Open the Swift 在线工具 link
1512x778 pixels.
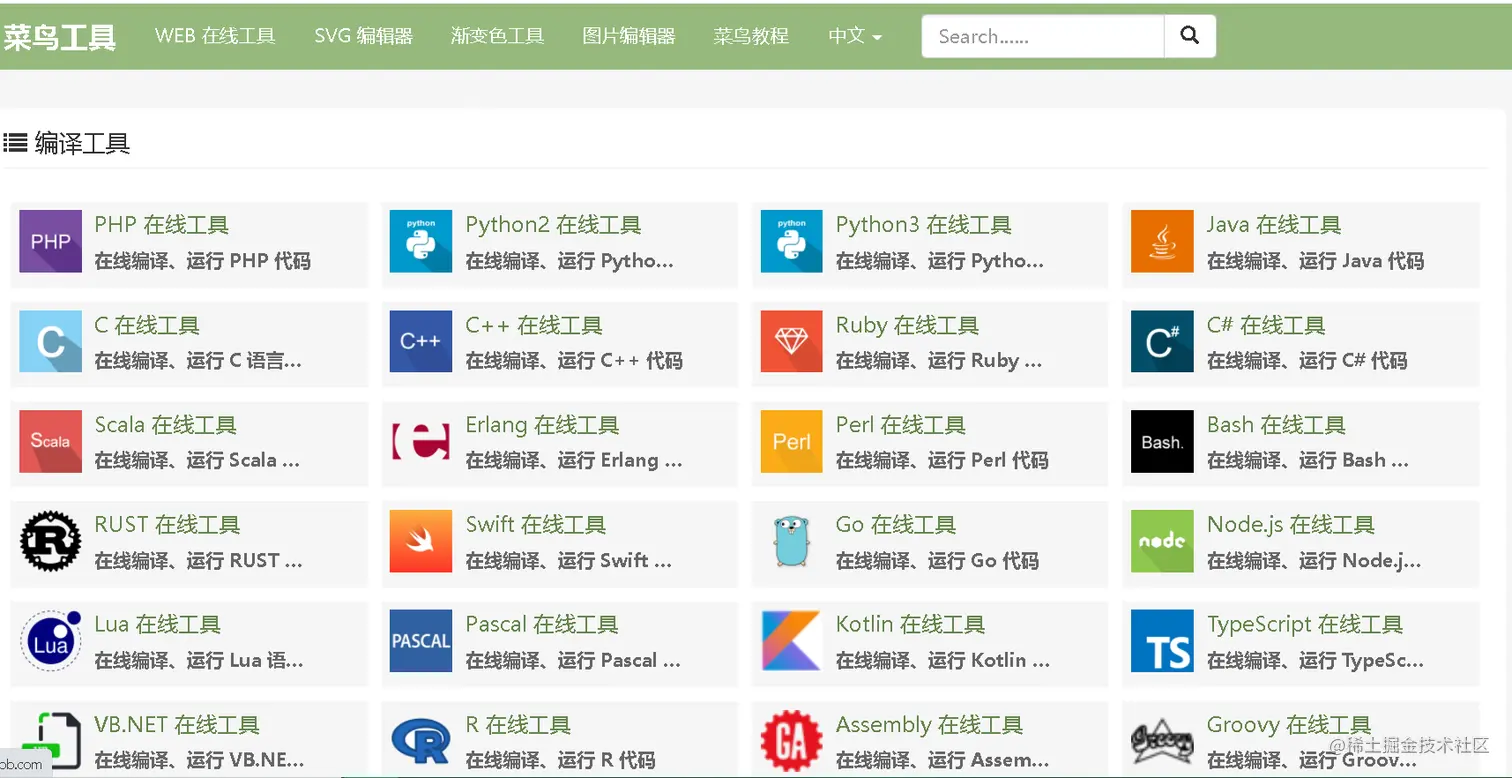pyautogui.click(x=536, y=525)
